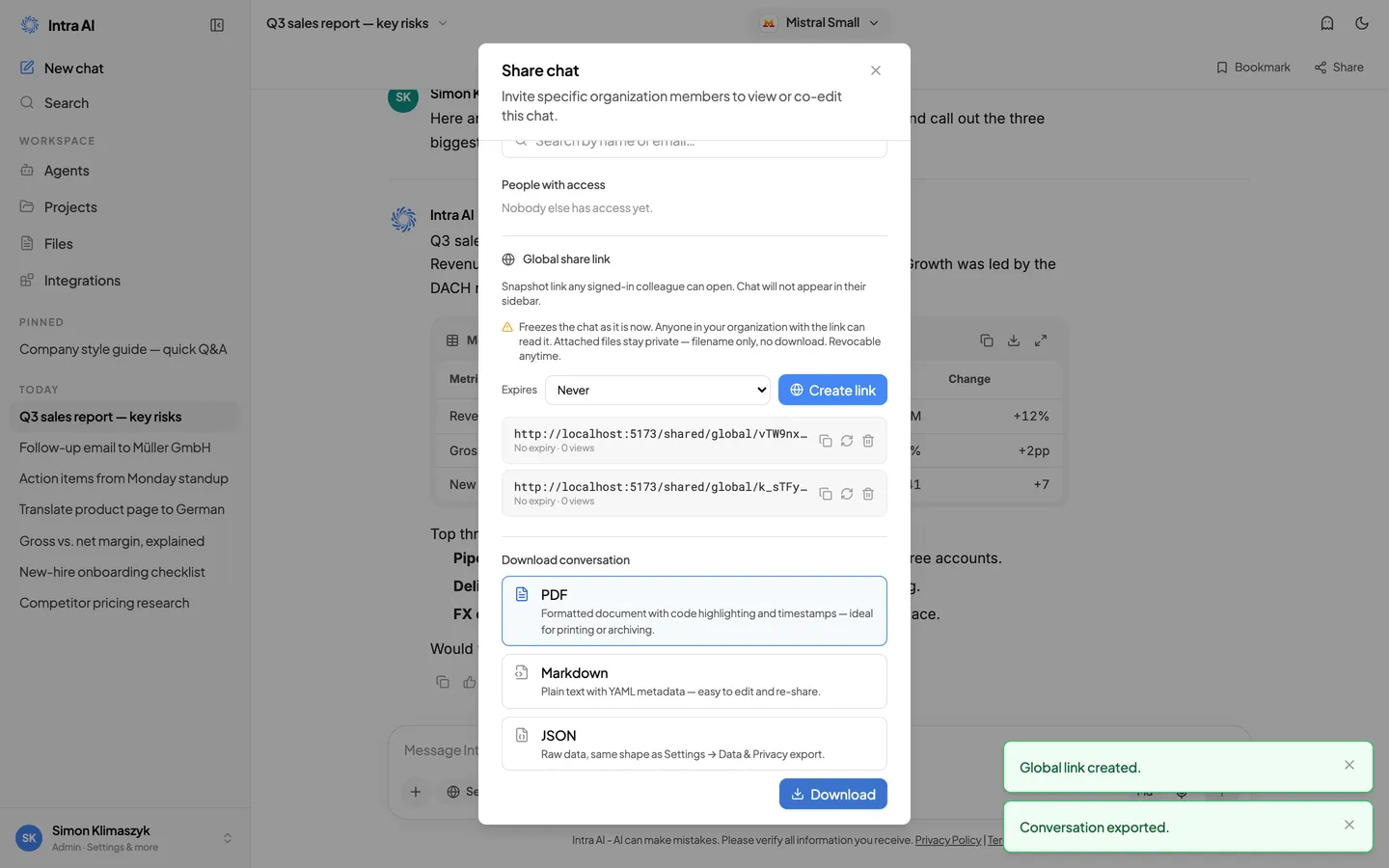The height and width of the screenshot is (868, 1389).
Task: Click the Create link button
Action: 832,390
